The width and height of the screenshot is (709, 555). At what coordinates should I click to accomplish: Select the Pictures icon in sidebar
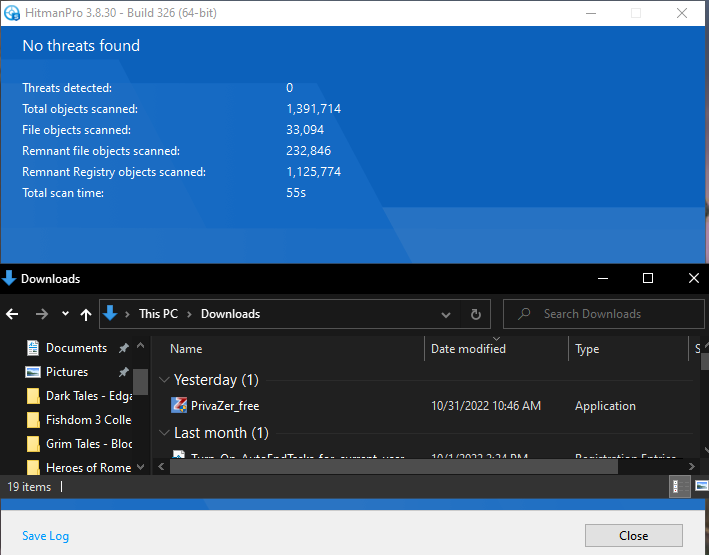pyautogui.click(x=33, y=372)
